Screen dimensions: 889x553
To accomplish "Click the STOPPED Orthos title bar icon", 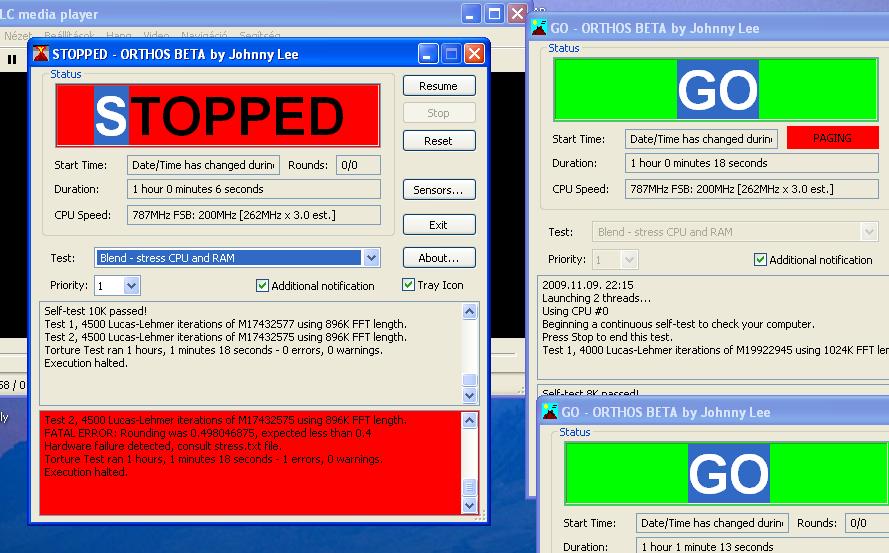I will coord(41,54).
